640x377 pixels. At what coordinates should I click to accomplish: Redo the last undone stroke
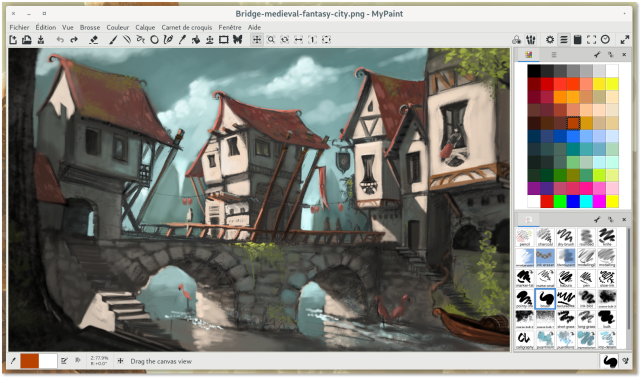[74, 40]
